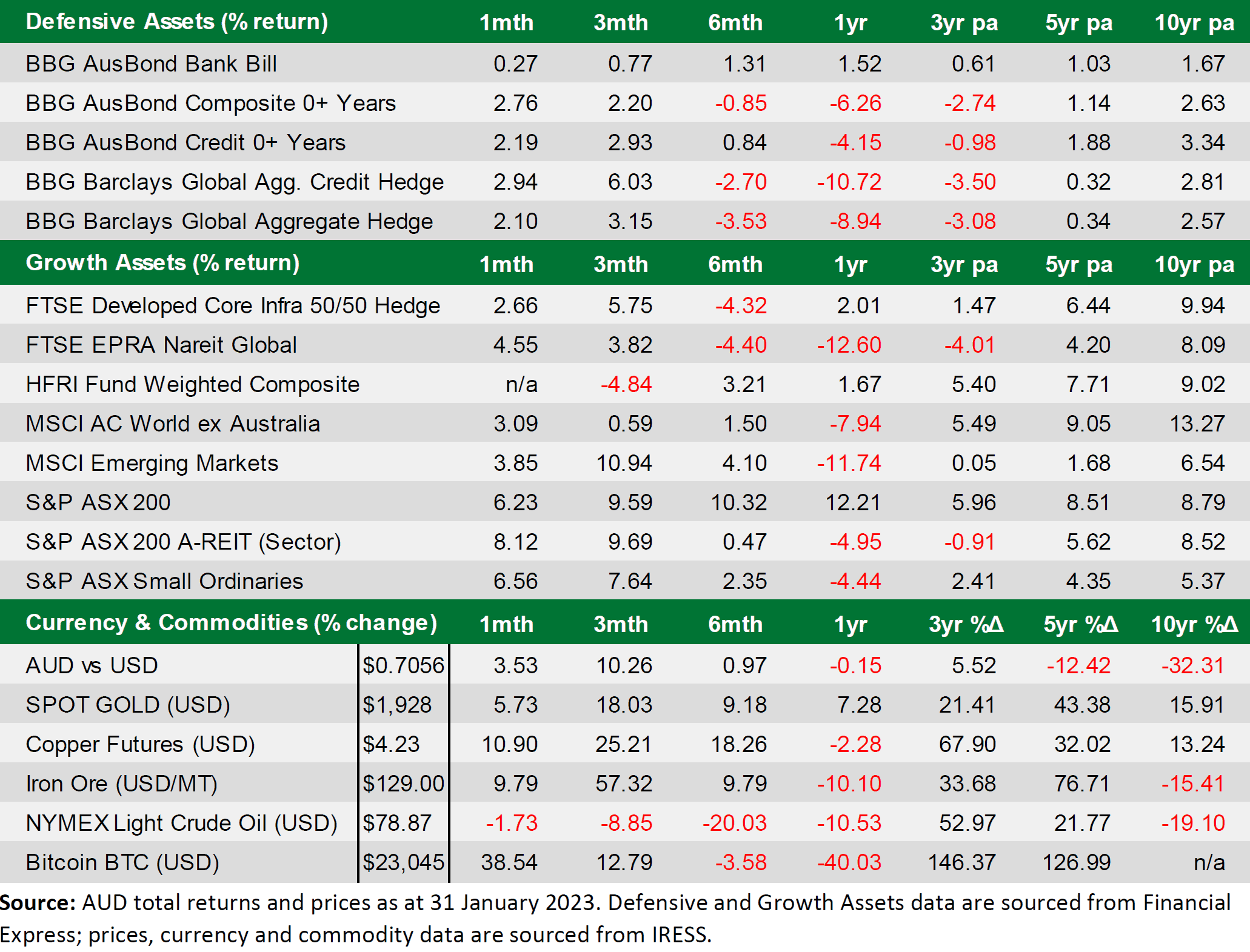Click the copper price cell '$4.23'
Screen dimensions: 1250x952
(x=391, y=744)
